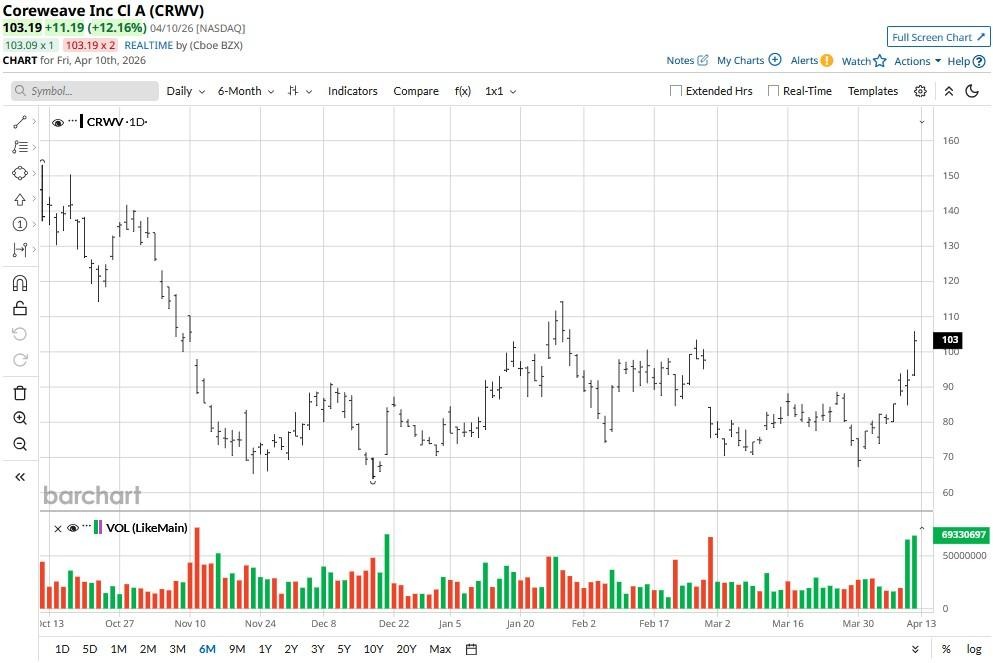Click the Watch star icon

click(x=880, y=61)
